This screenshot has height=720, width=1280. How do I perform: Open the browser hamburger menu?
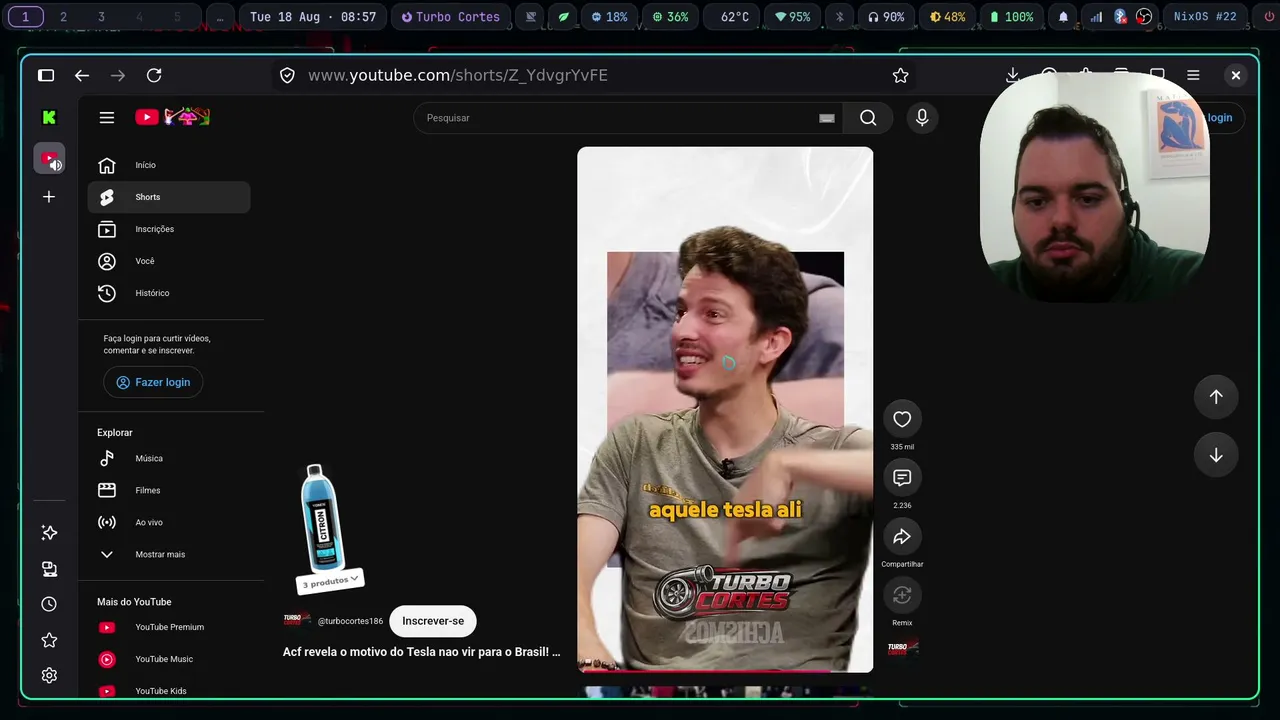[x=1193, y=75]
